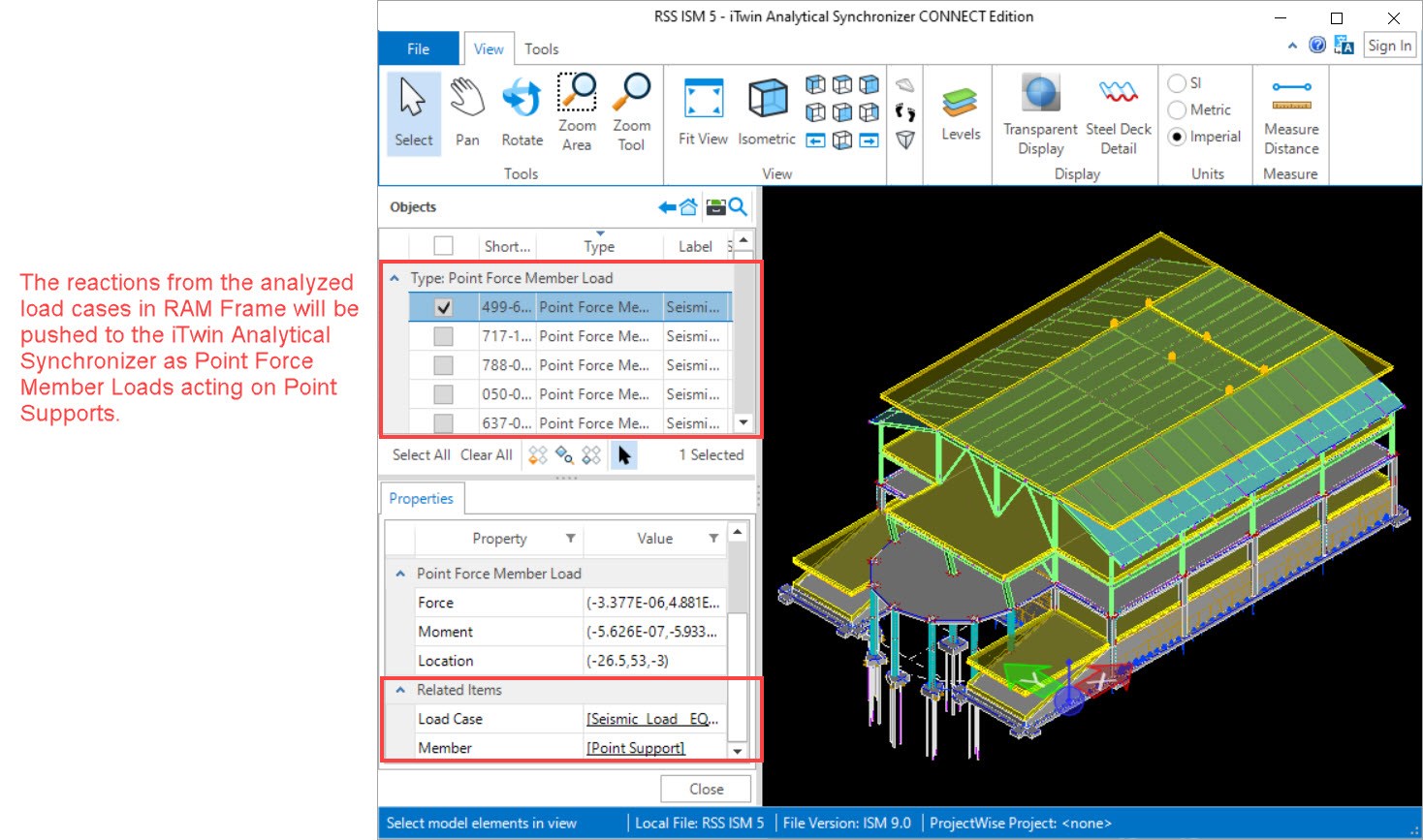
Task: Switch to the Tools ribbon tab
Action: (541, 49)
